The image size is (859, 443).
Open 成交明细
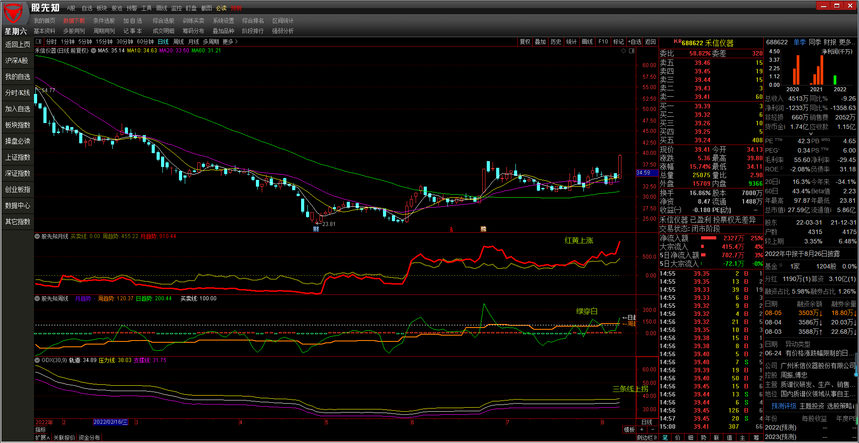[163, 31]
